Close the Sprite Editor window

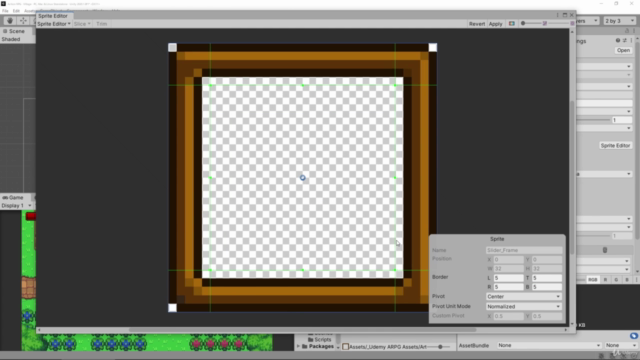click(x=571, y=15)
